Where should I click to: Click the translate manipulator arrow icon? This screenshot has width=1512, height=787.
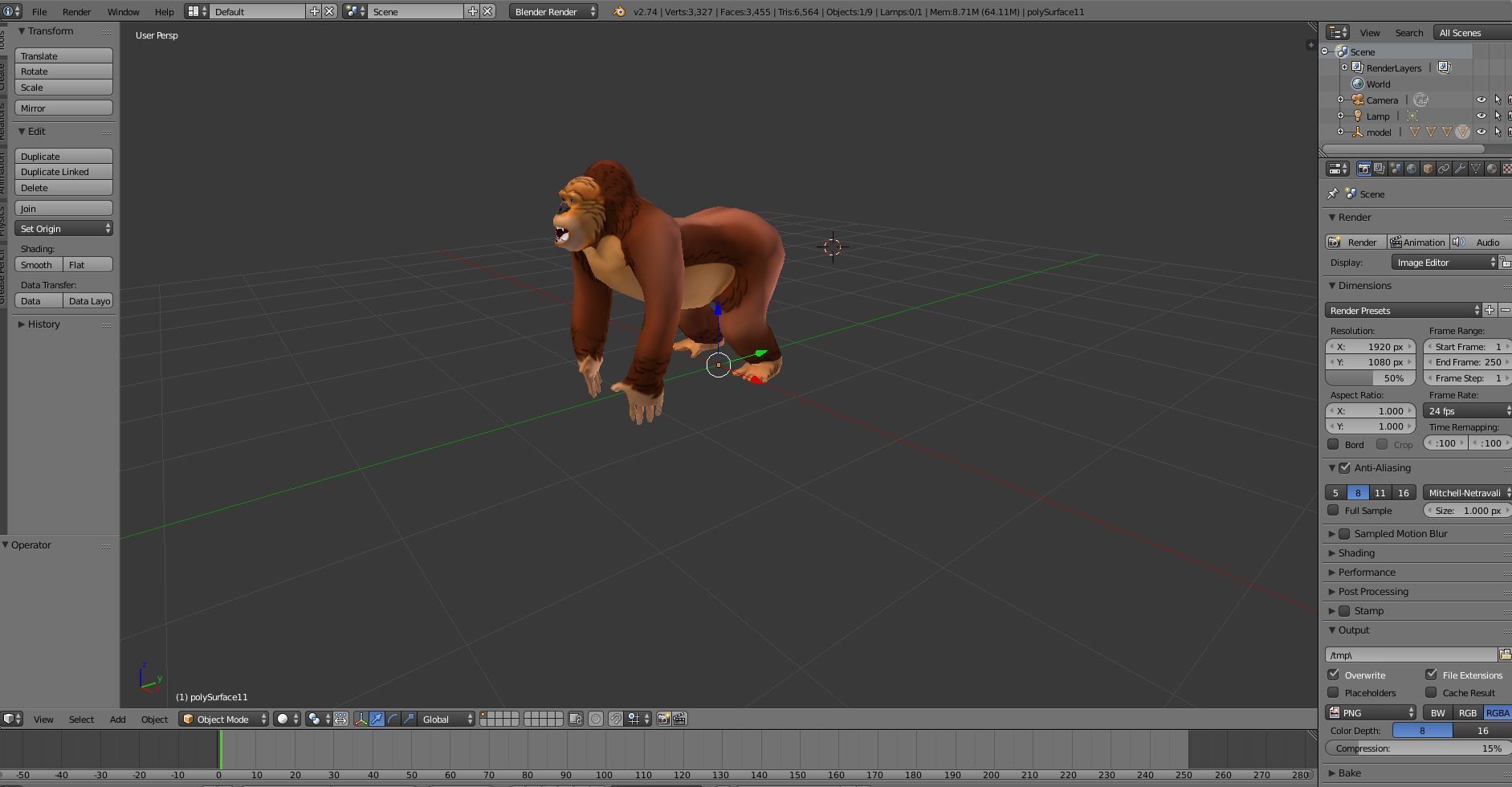click(x=377, y=719)
